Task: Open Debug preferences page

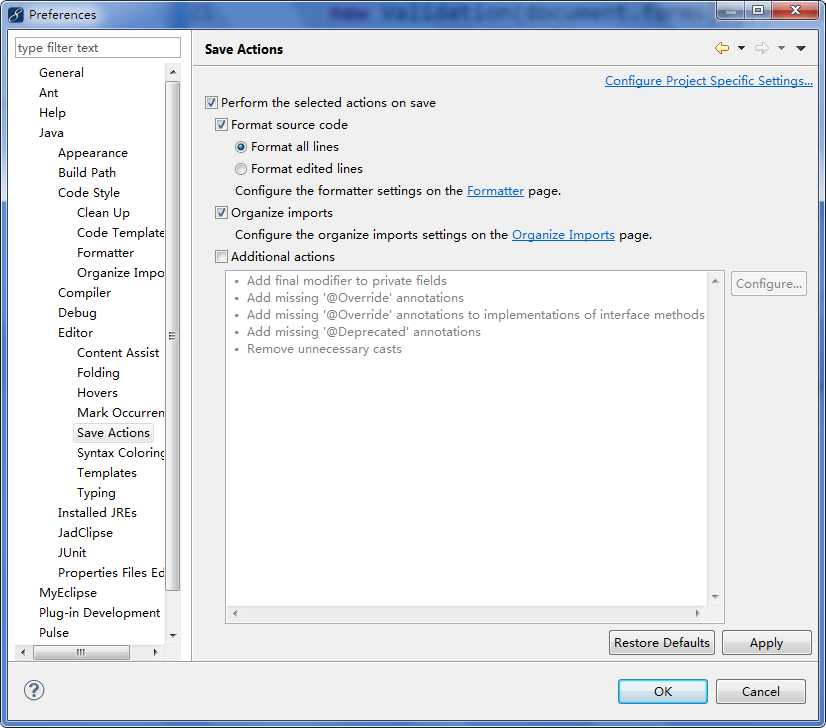Action: click(x=77, y=313)
